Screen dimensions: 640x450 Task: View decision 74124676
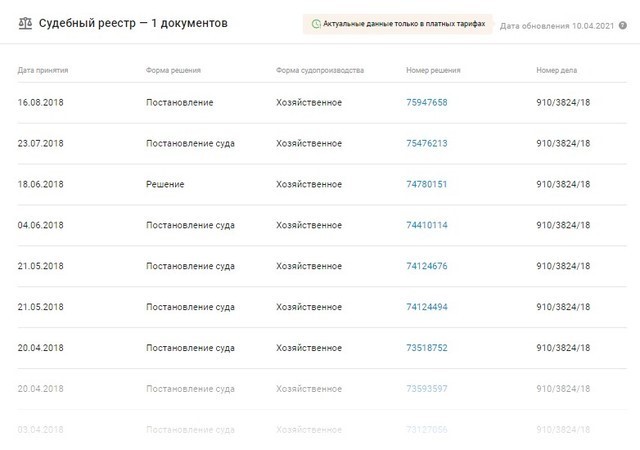point(427,267)
